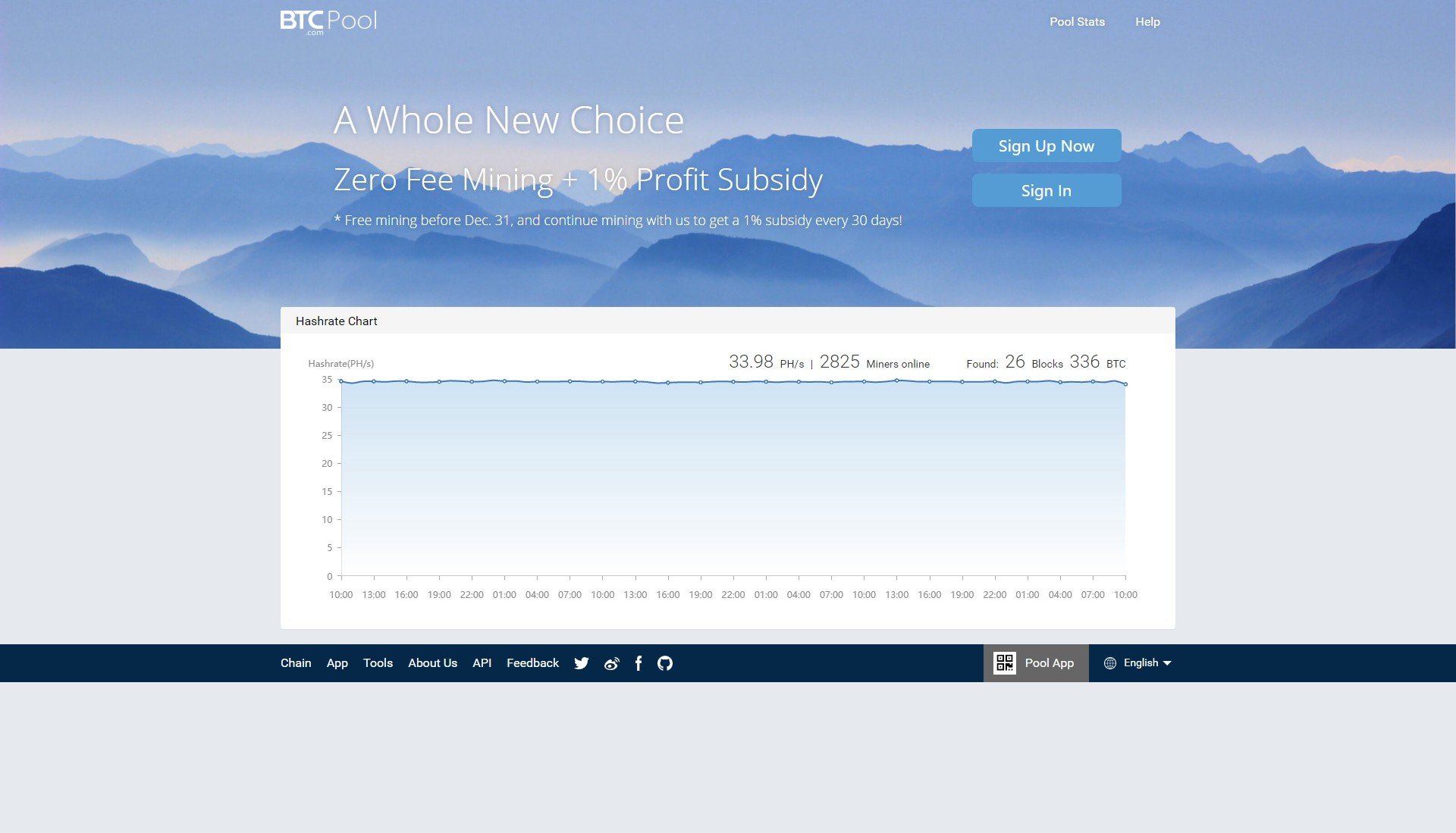Click the Twitter bird icon

(x=582, y=663)
